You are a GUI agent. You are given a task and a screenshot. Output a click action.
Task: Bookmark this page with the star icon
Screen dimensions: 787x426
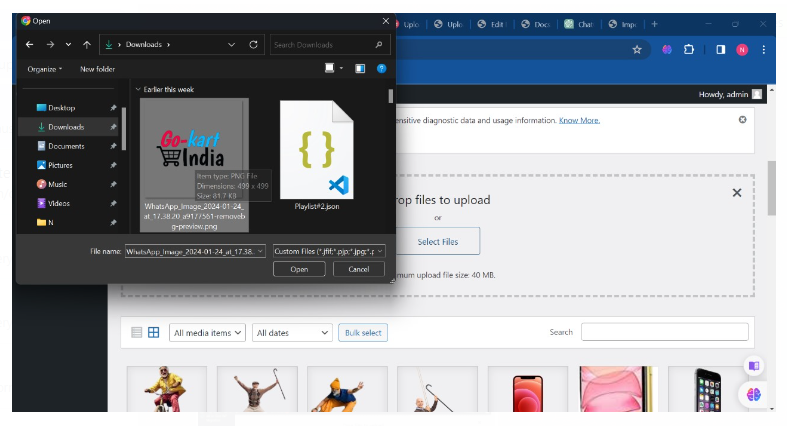tap(636, 49)
